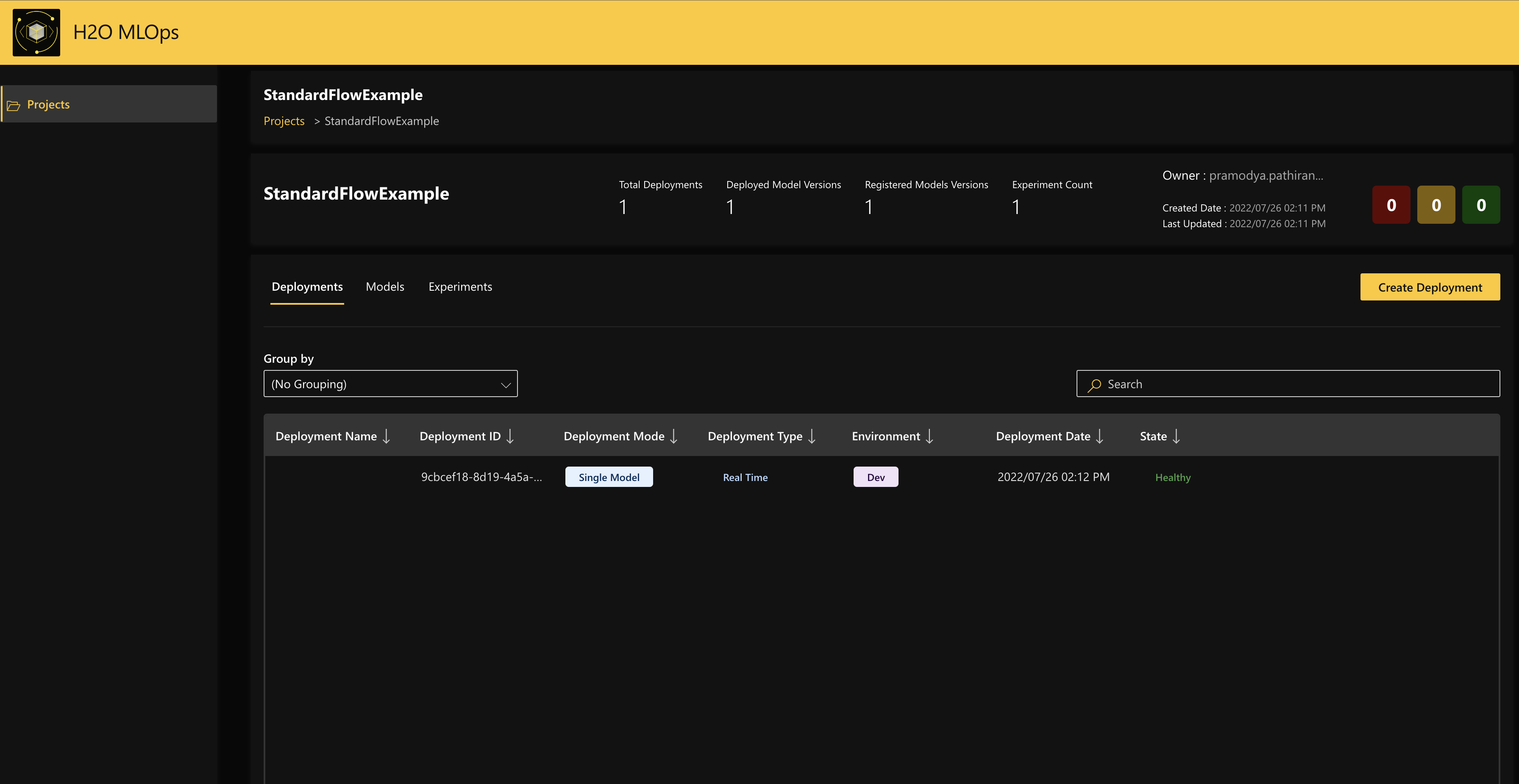Click the Deployment Mode column header
The image size is (1519, 784).
point(614,436)
